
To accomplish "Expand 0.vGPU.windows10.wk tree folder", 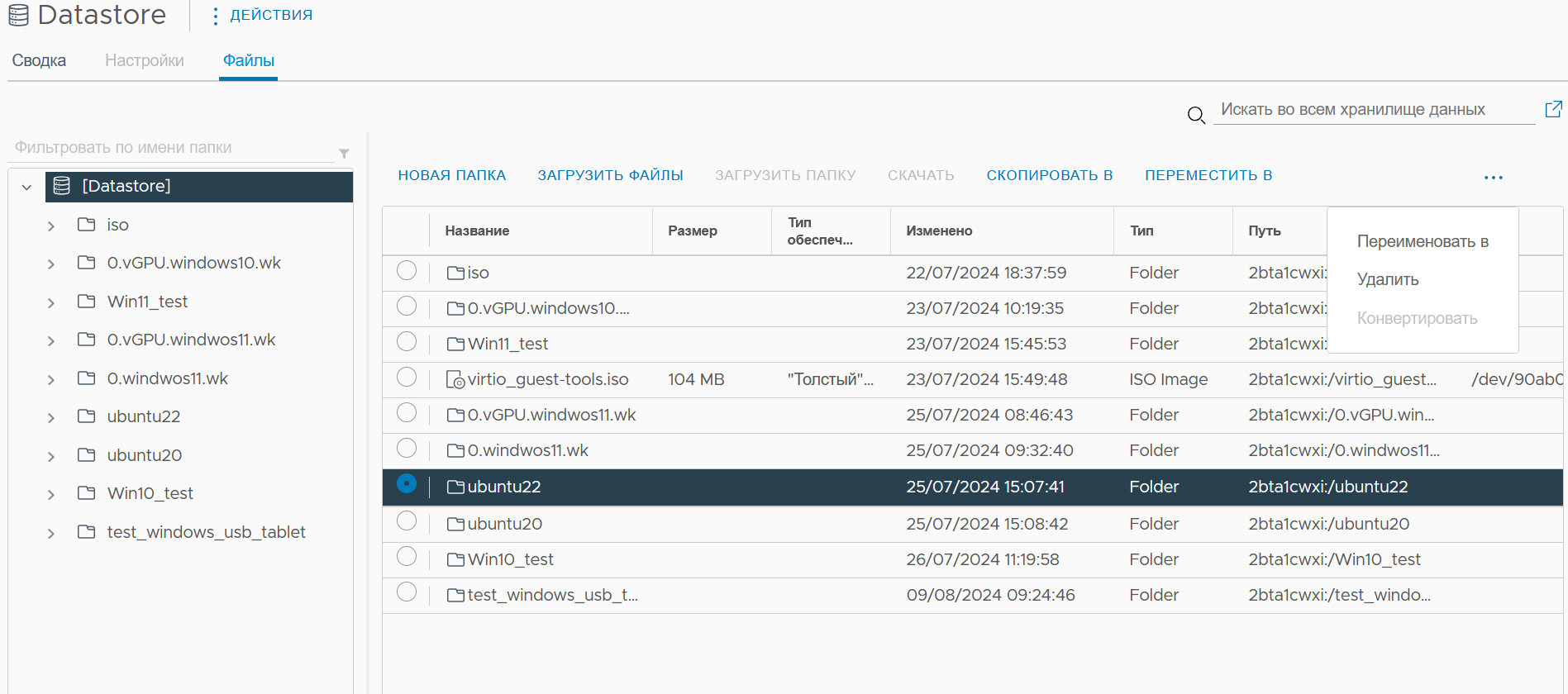I will [x=51, y=264].
